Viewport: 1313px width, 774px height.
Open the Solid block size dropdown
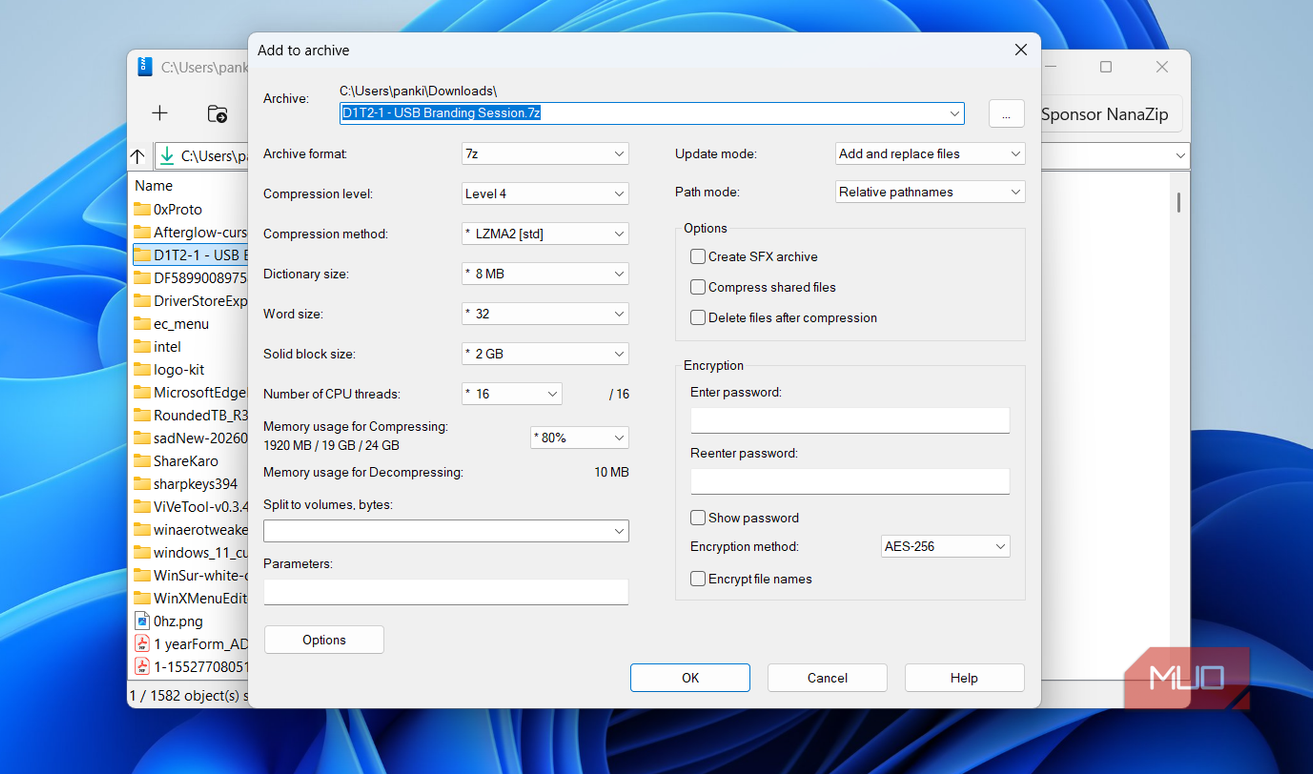(x=545, y=354)
